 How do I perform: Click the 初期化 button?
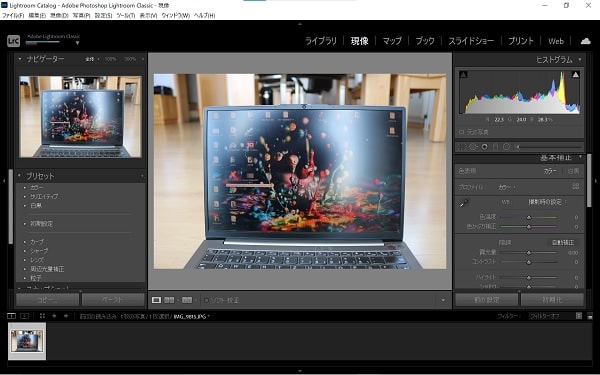pyautogui.click(x=552, y=300)
